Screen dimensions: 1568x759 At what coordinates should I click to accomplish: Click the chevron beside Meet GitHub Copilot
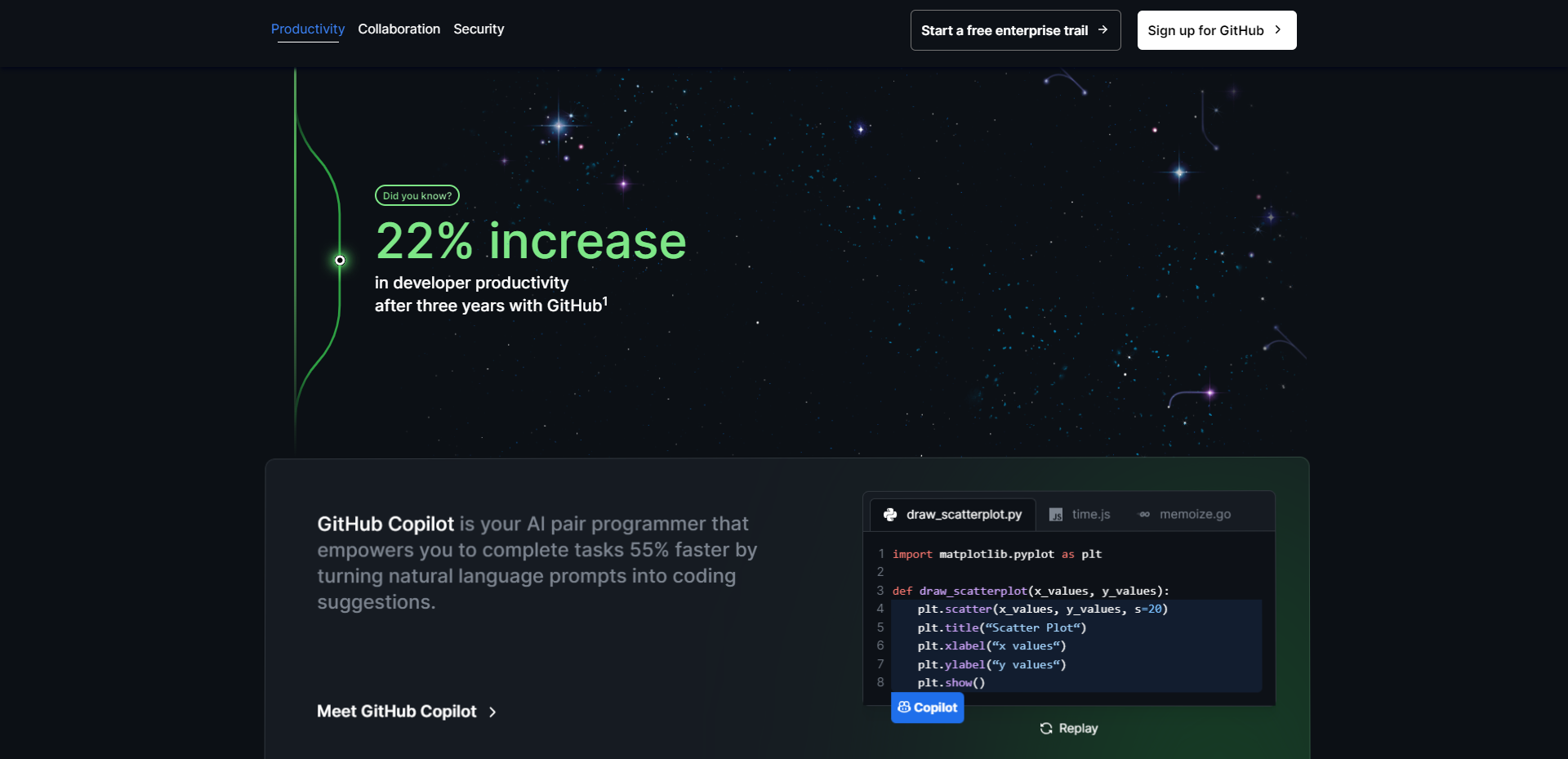[x=492, y=712]
